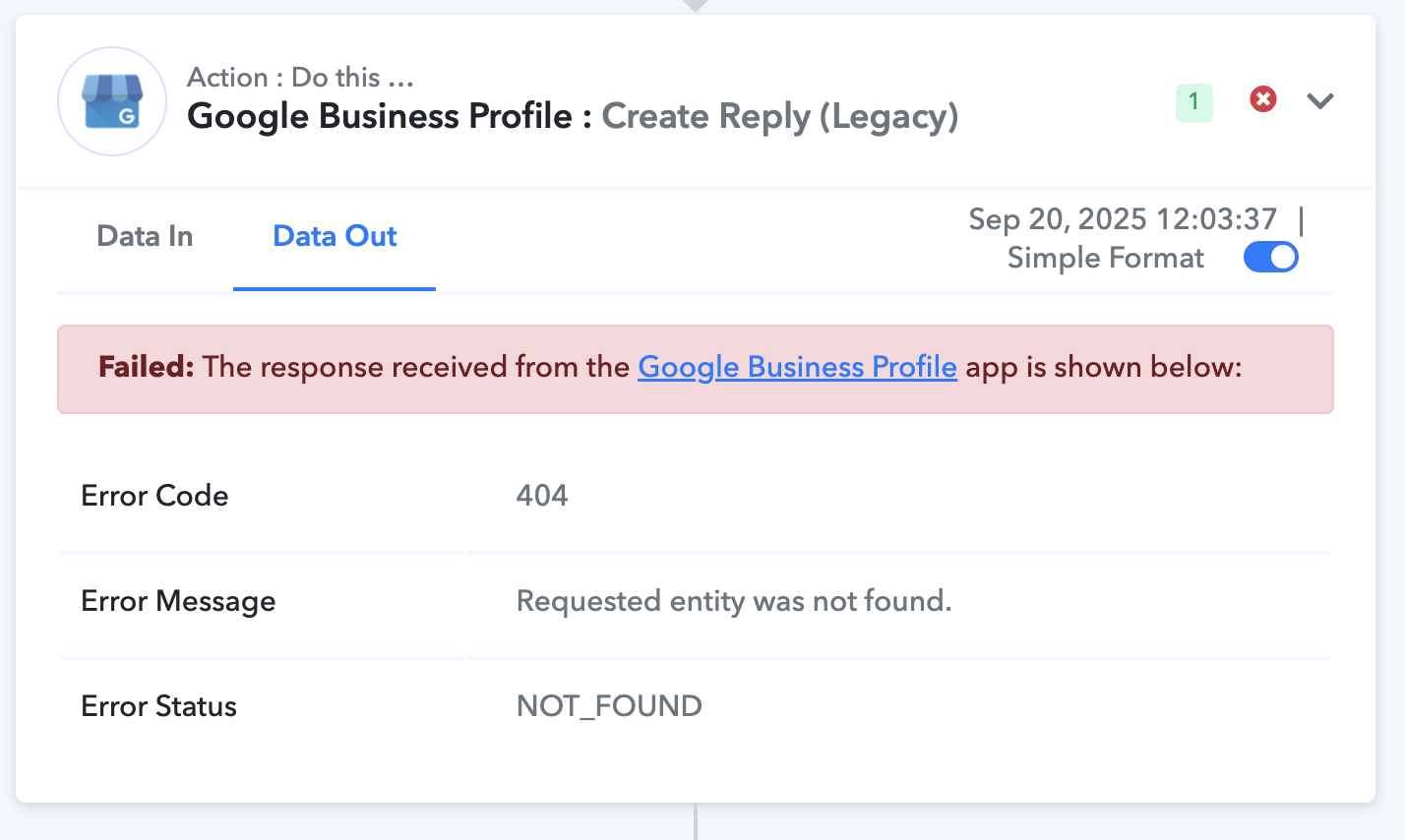Click the Sep 20, 2025 12:03:37 timestamp
The width and height of the screenshot is (1405, 840).
pos(1123,218)
